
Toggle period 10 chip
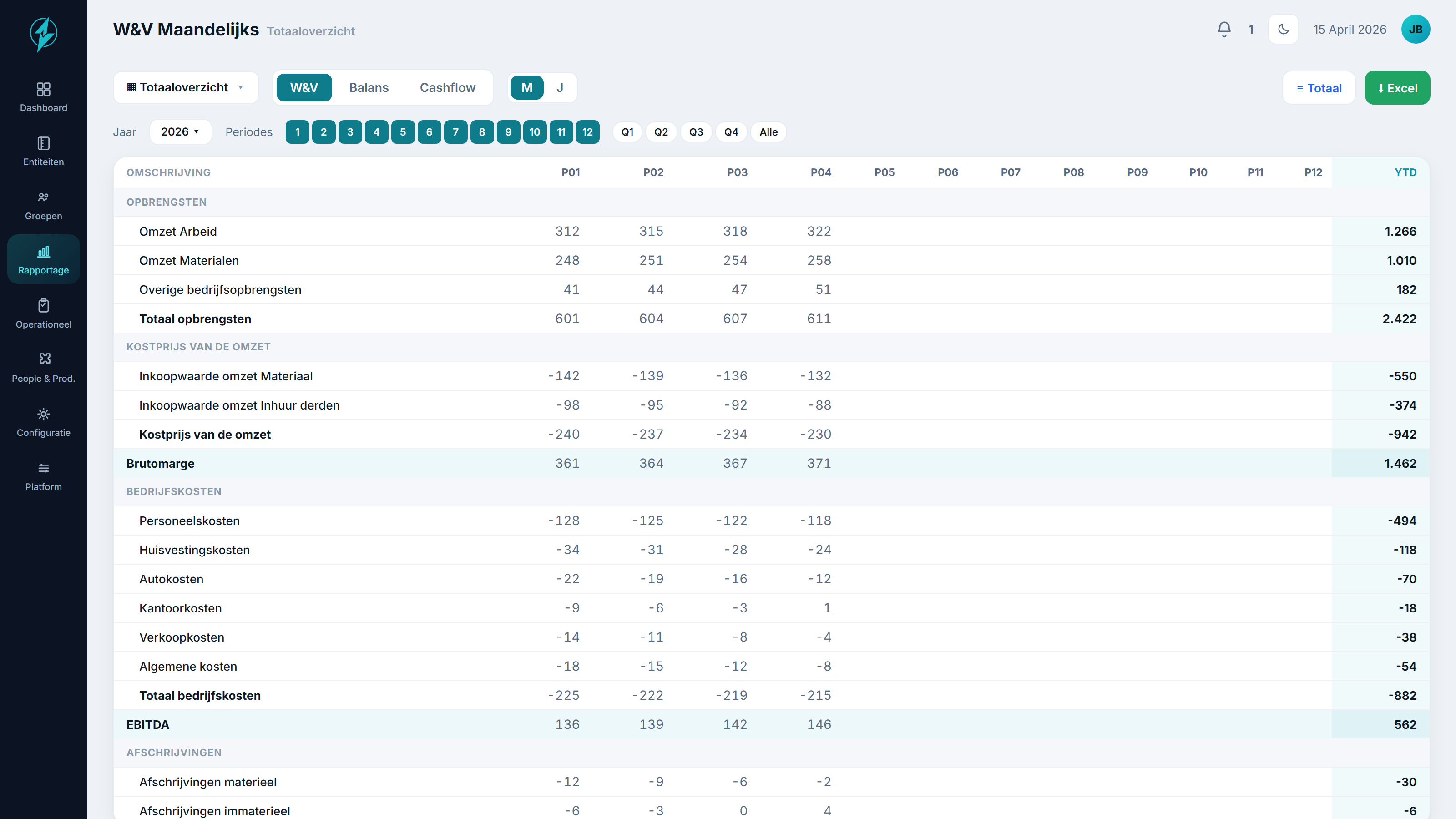tap(535, 132)
